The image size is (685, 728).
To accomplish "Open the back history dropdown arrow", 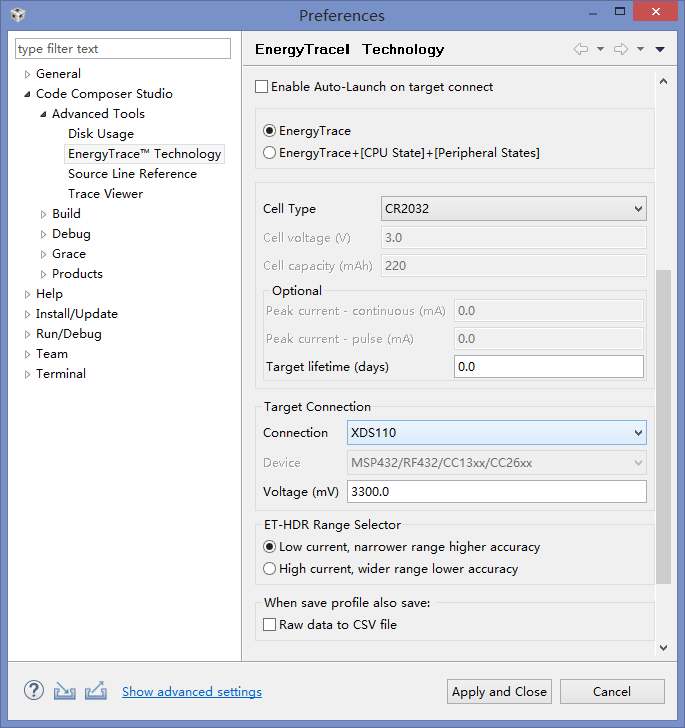I will [600, 49].
